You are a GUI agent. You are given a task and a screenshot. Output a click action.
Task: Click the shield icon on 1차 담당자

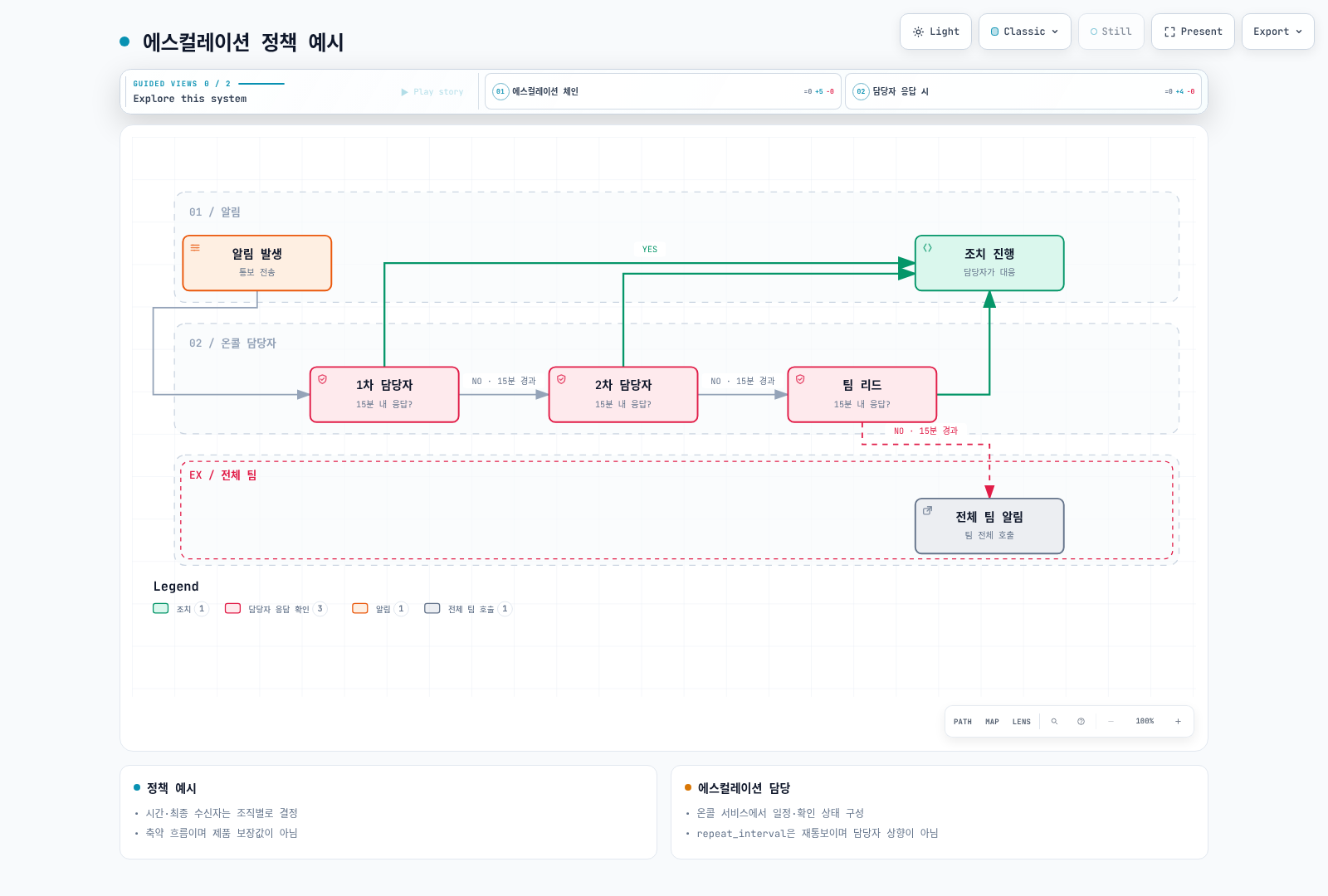(x=322, y=379)
